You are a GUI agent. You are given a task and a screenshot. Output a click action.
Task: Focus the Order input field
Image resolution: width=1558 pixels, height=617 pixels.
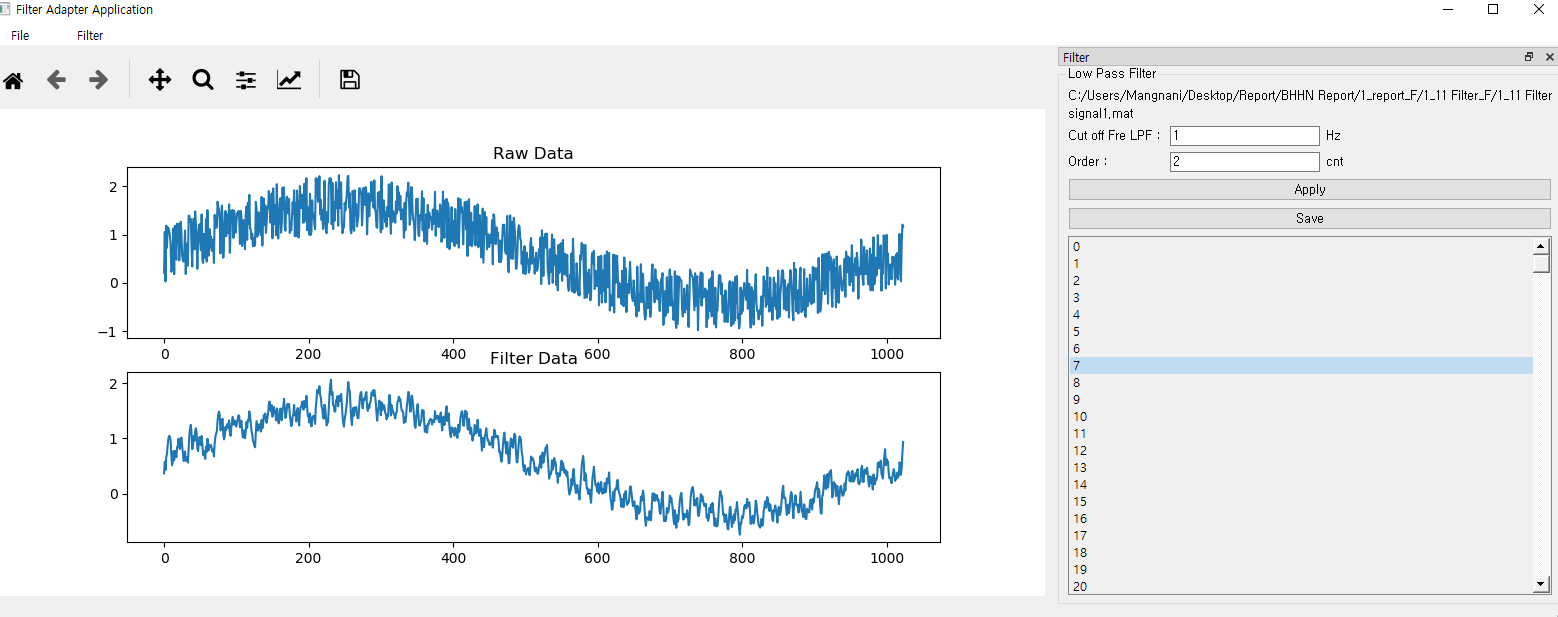click(1245, 161)
